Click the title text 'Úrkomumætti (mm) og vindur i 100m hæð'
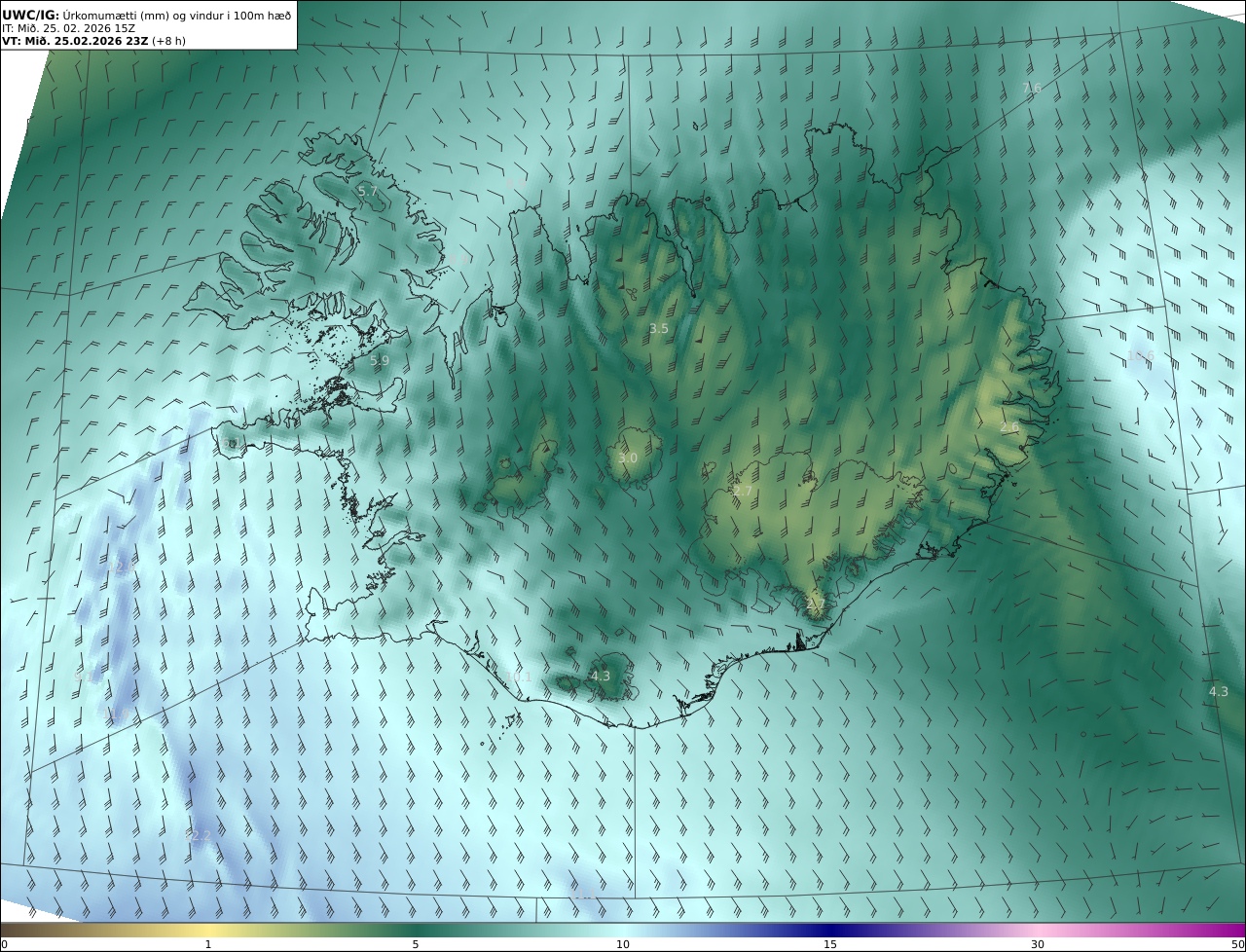This screenshot has width=1246, height=952. (x=177, y=15)
